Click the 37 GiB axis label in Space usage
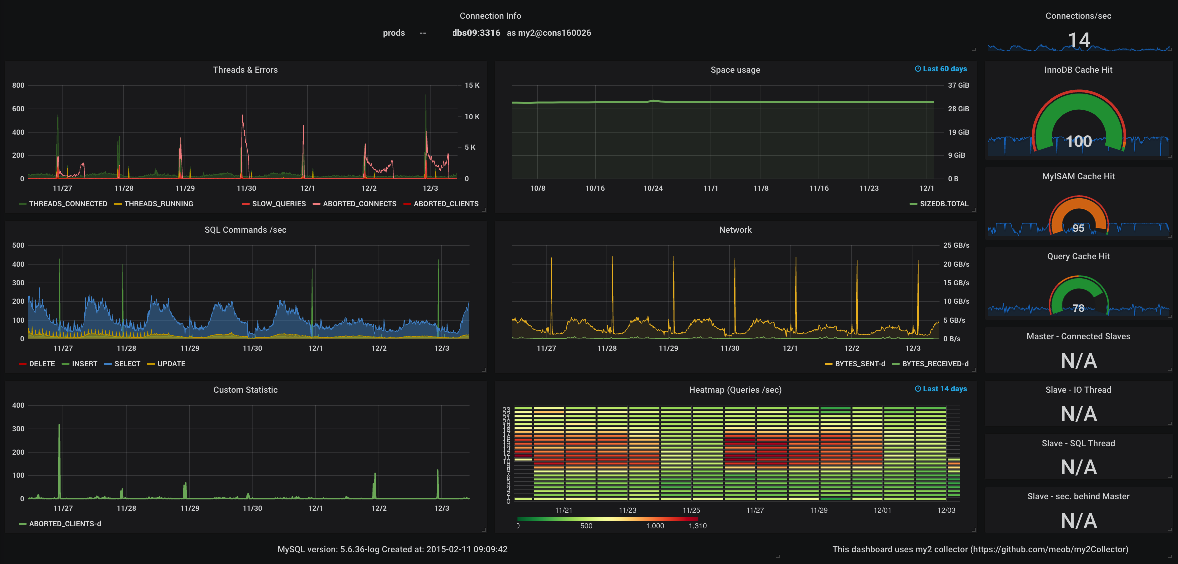Viewport: 1178px width, 564px height. (959, 86)
